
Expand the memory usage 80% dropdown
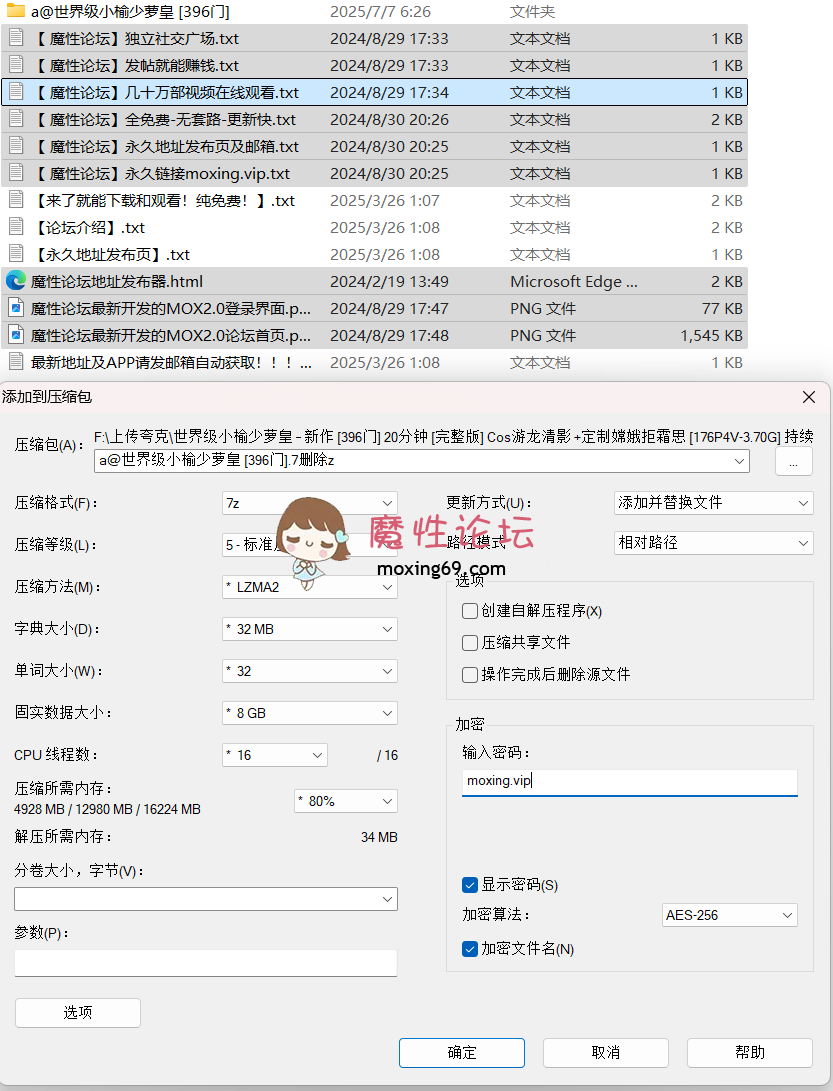[346, 802]
